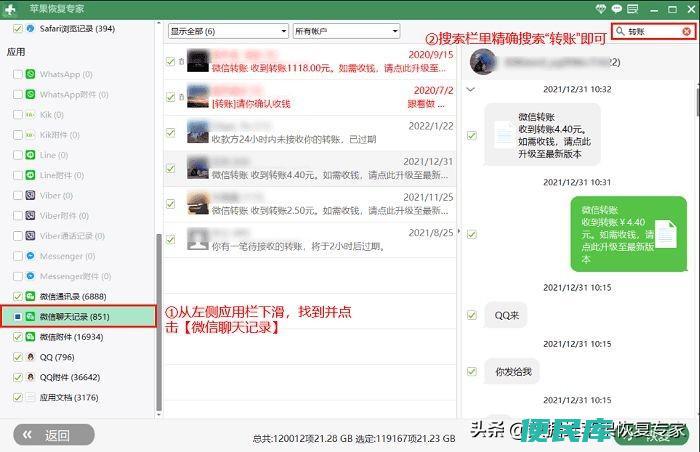Click the QQ附件 penguin icon
The image size is (700, 452).
coord(30,377)
